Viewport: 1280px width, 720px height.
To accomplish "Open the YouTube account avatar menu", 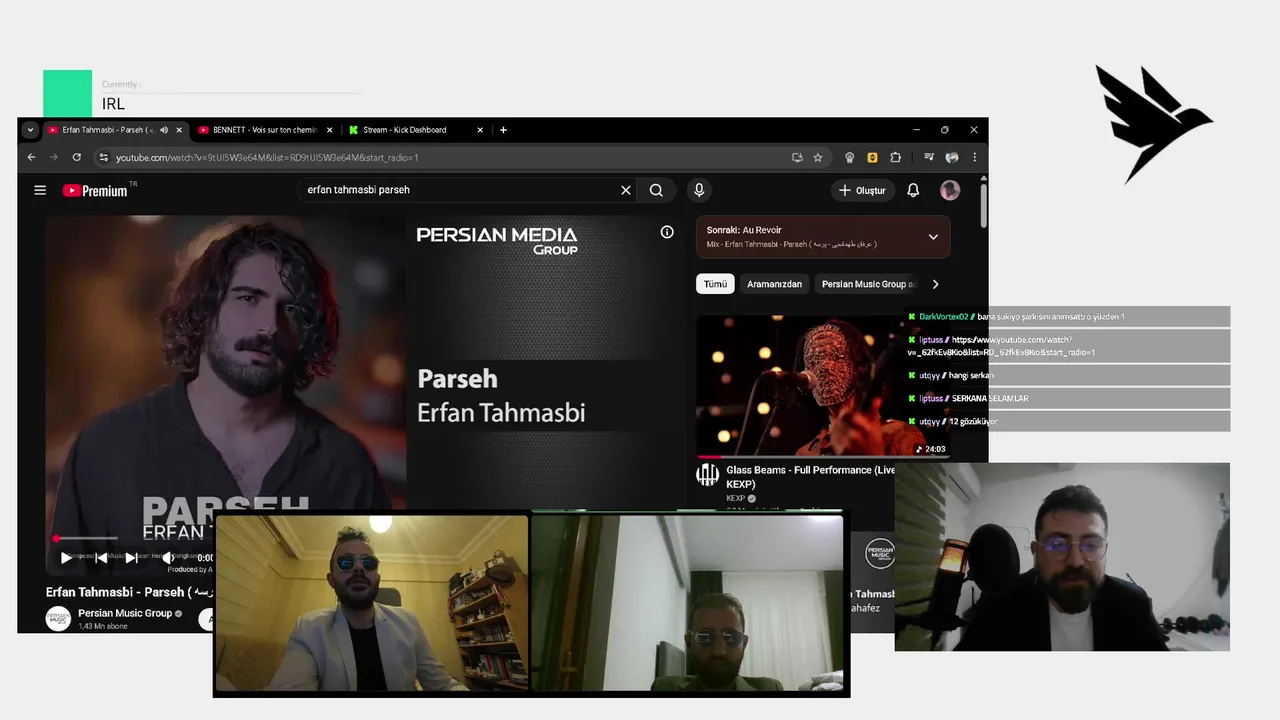I will click(x=950, y=190).
